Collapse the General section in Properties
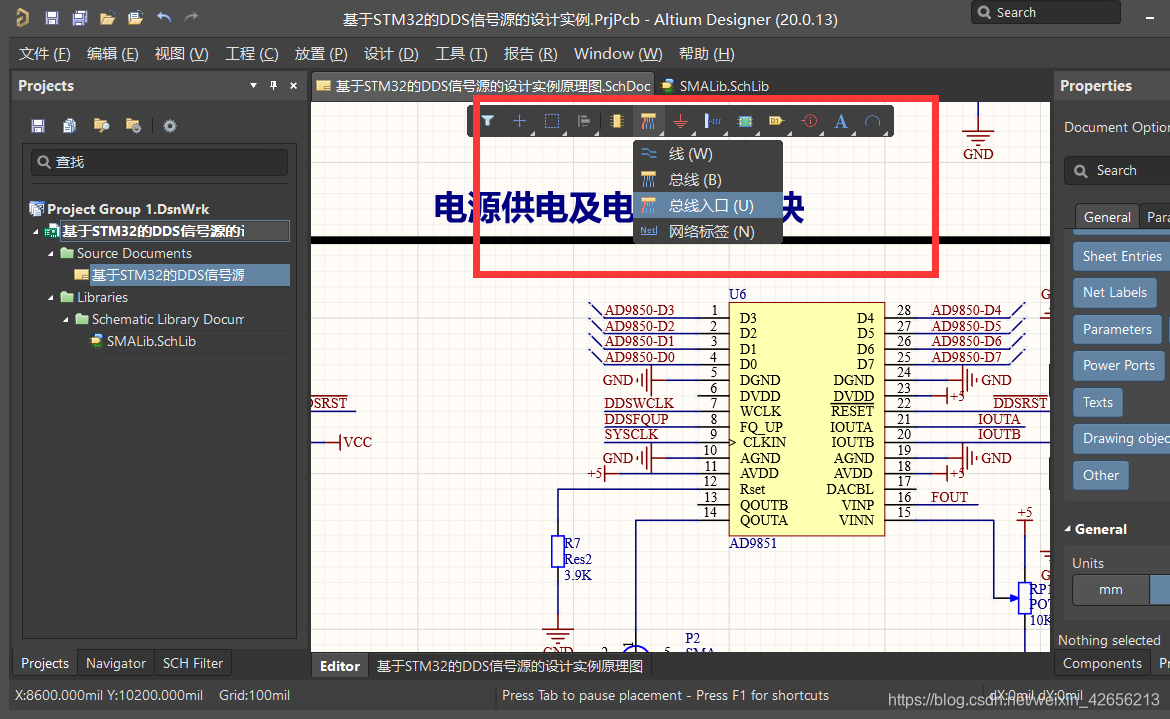Image resolution: width=1170 pixels, height=719 pixels. coord(1067,529)
